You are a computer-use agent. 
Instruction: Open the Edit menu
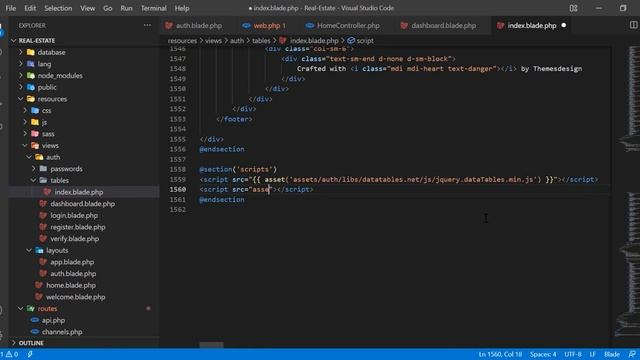pos(30,8)
